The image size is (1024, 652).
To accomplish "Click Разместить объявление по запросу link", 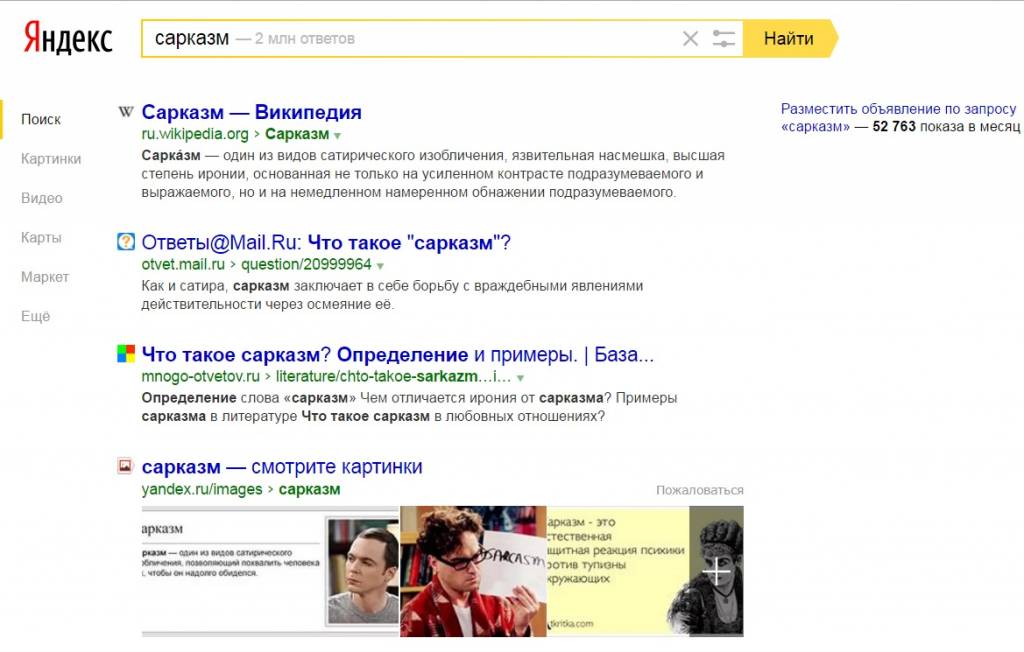I will tap(899, 109).
